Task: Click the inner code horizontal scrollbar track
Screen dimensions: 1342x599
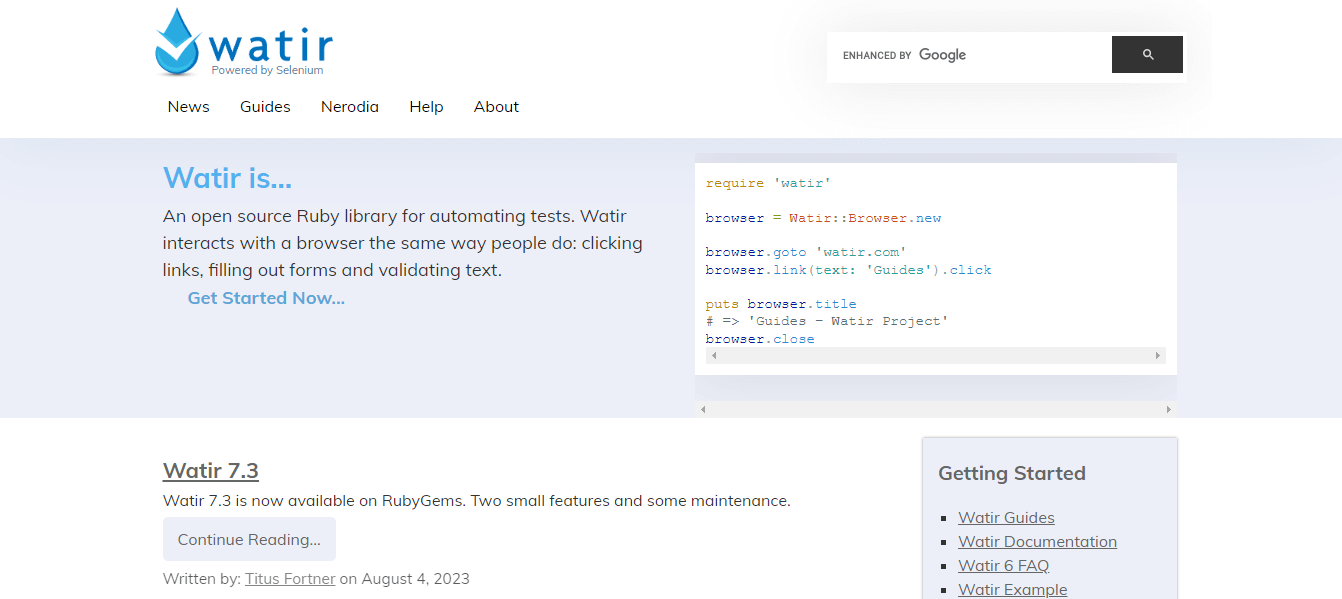Action: click(935, 356)
